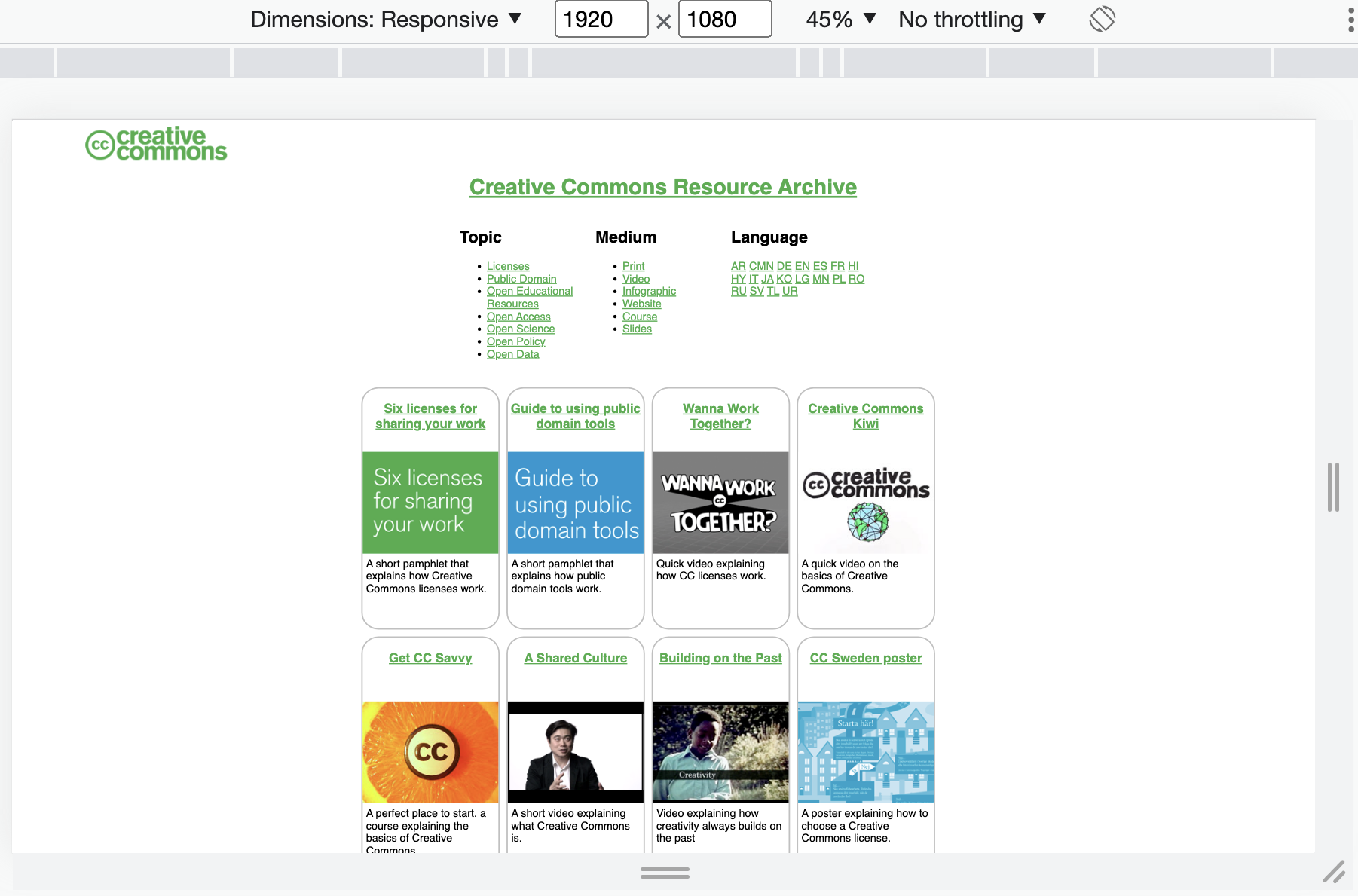Select the SV language link

(x=757, y=291)
